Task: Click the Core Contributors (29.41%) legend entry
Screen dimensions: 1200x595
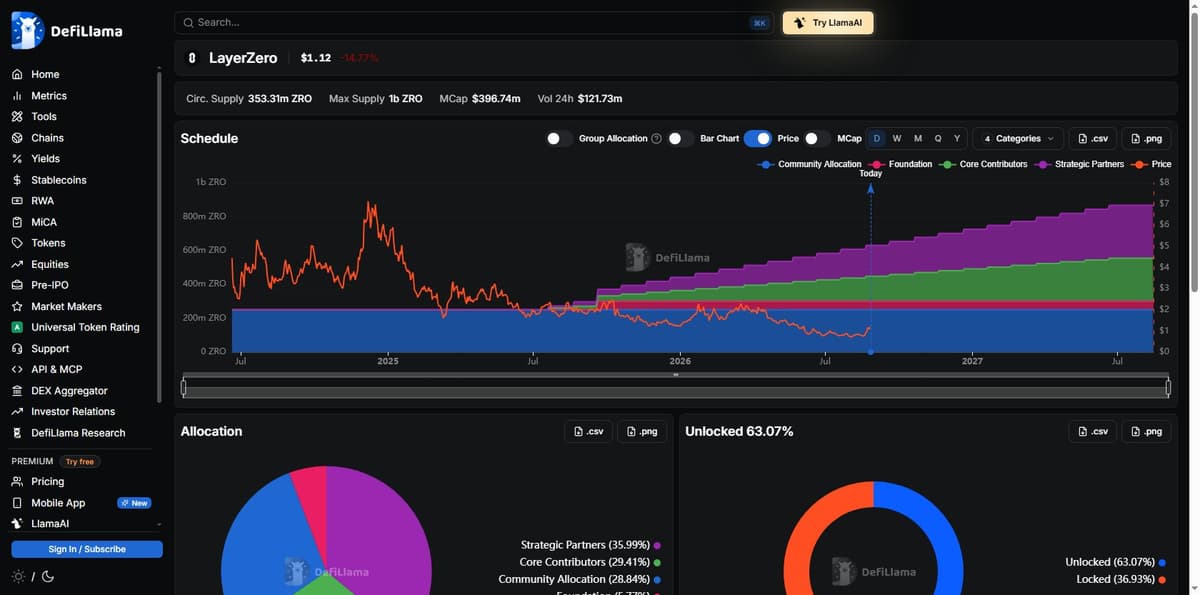Action: pos(590,562)
